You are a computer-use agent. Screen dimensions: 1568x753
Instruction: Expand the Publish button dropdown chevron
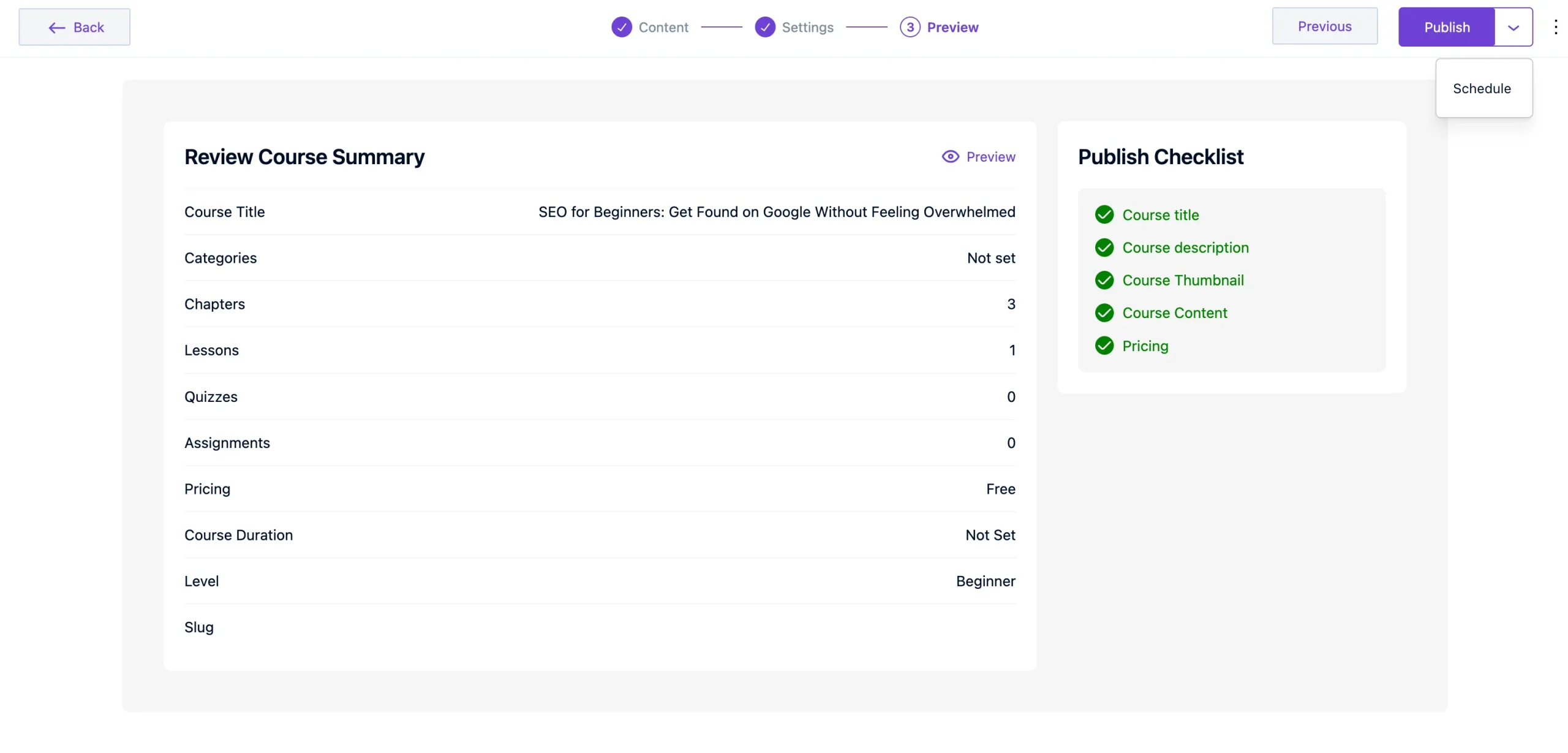click(1513, 26)
